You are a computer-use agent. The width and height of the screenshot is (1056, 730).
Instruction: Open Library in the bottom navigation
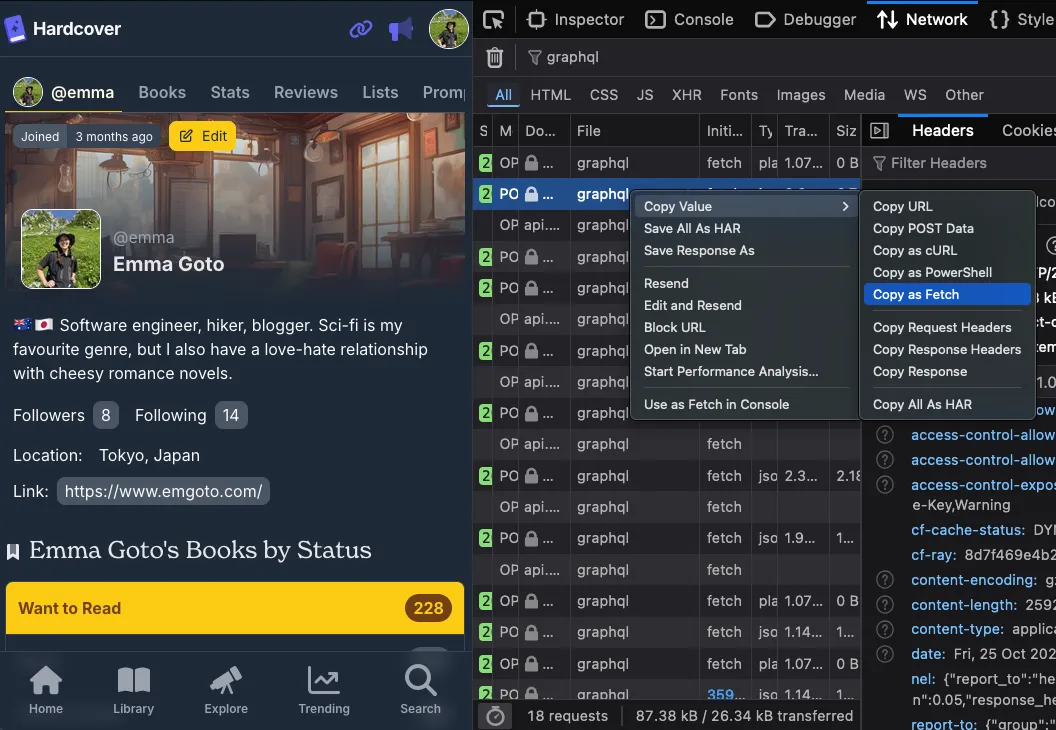(x=133, y=691)
